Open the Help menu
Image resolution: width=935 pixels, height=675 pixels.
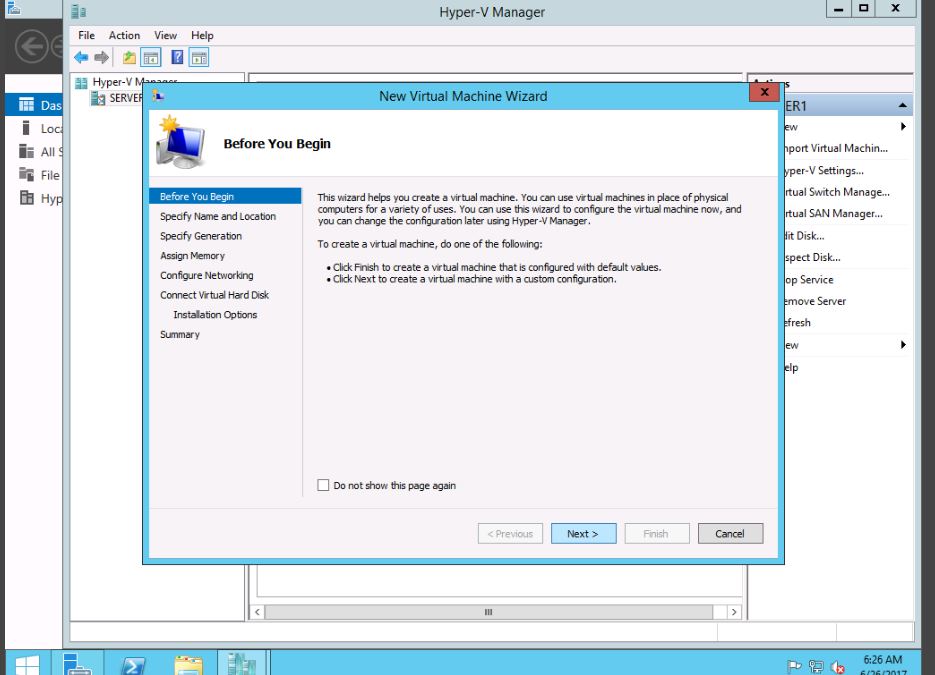(x=202, y=35)
